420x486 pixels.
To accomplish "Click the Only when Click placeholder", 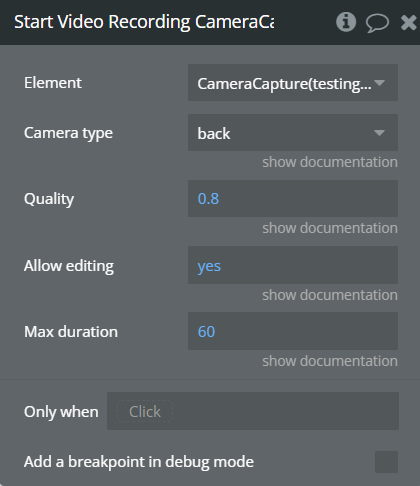I will click(x=145, y=411).
